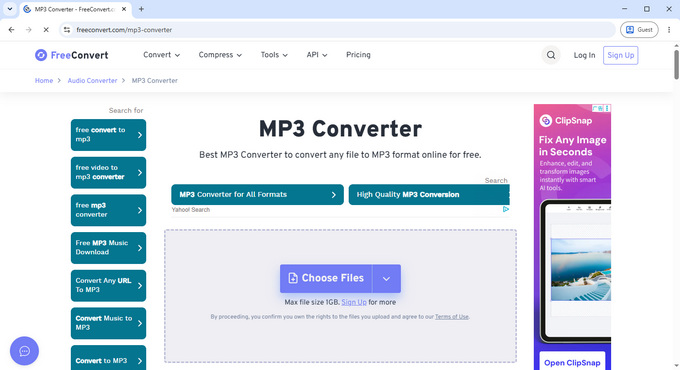Click the file drop zone area

point(340,296)
